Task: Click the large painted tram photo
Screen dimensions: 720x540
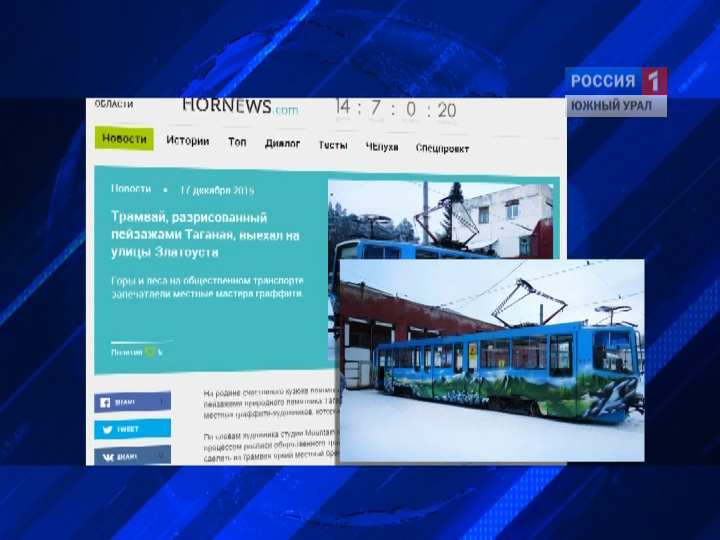Action: (x=491, y=360)
